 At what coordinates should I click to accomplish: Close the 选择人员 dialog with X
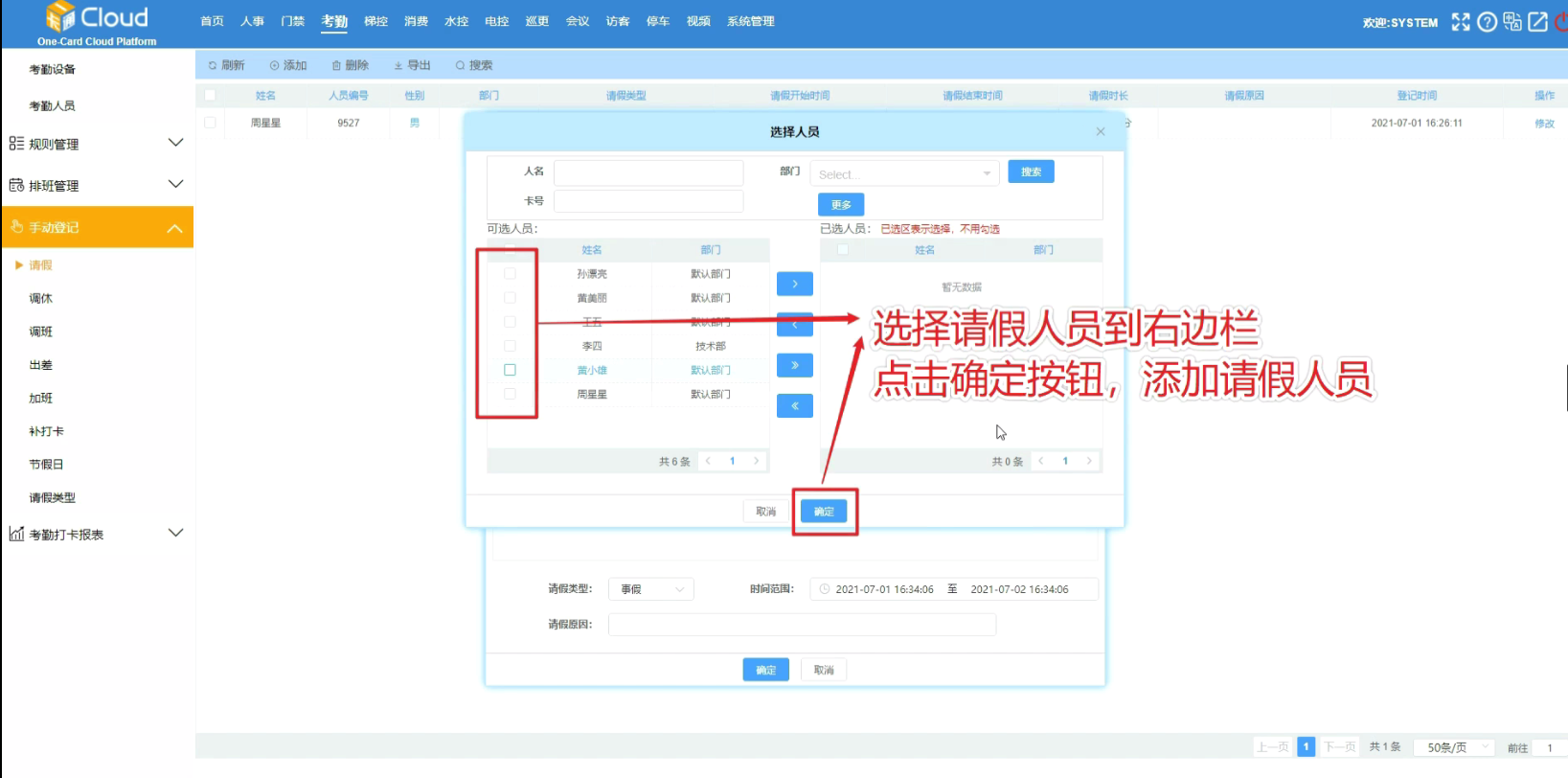(1101, 132)
